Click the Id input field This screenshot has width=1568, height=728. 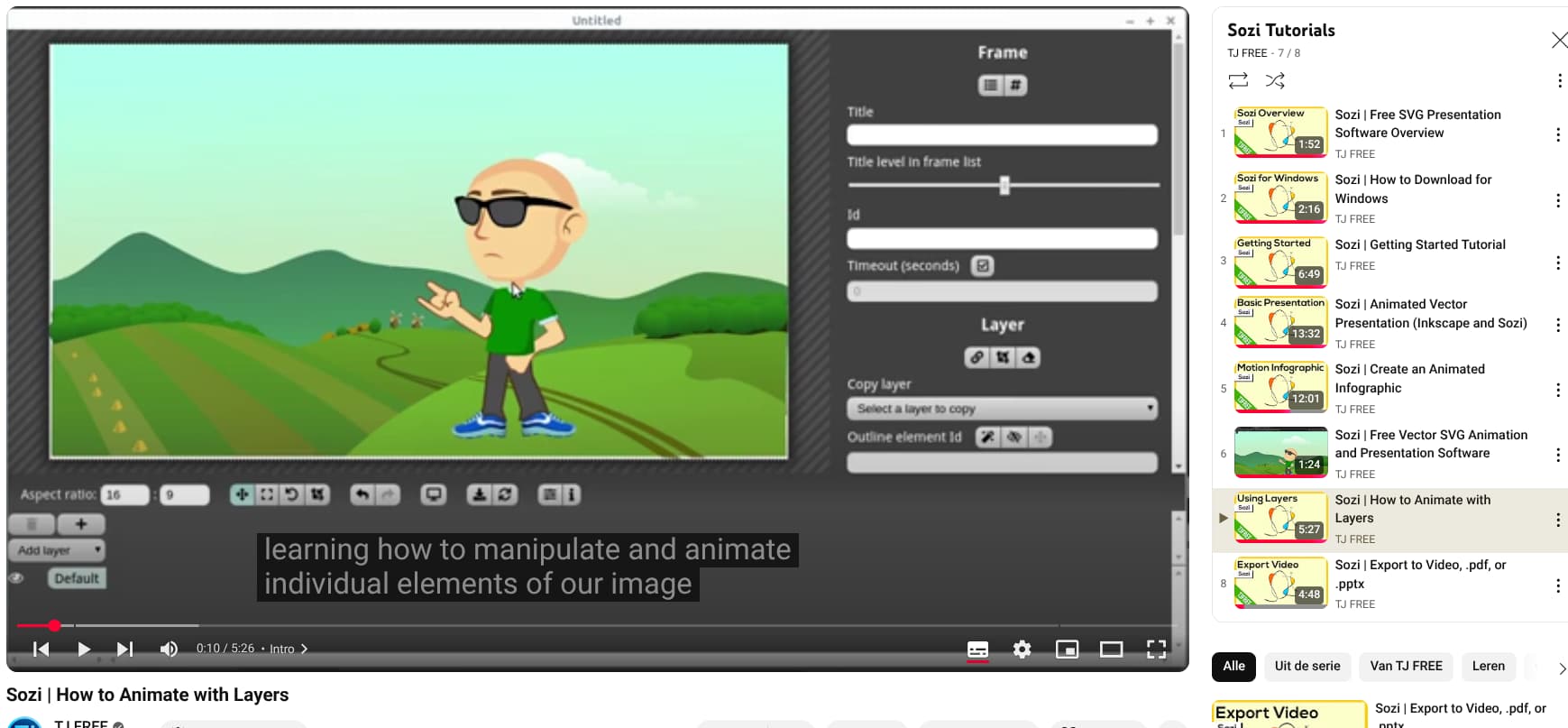coord(1002,238)
